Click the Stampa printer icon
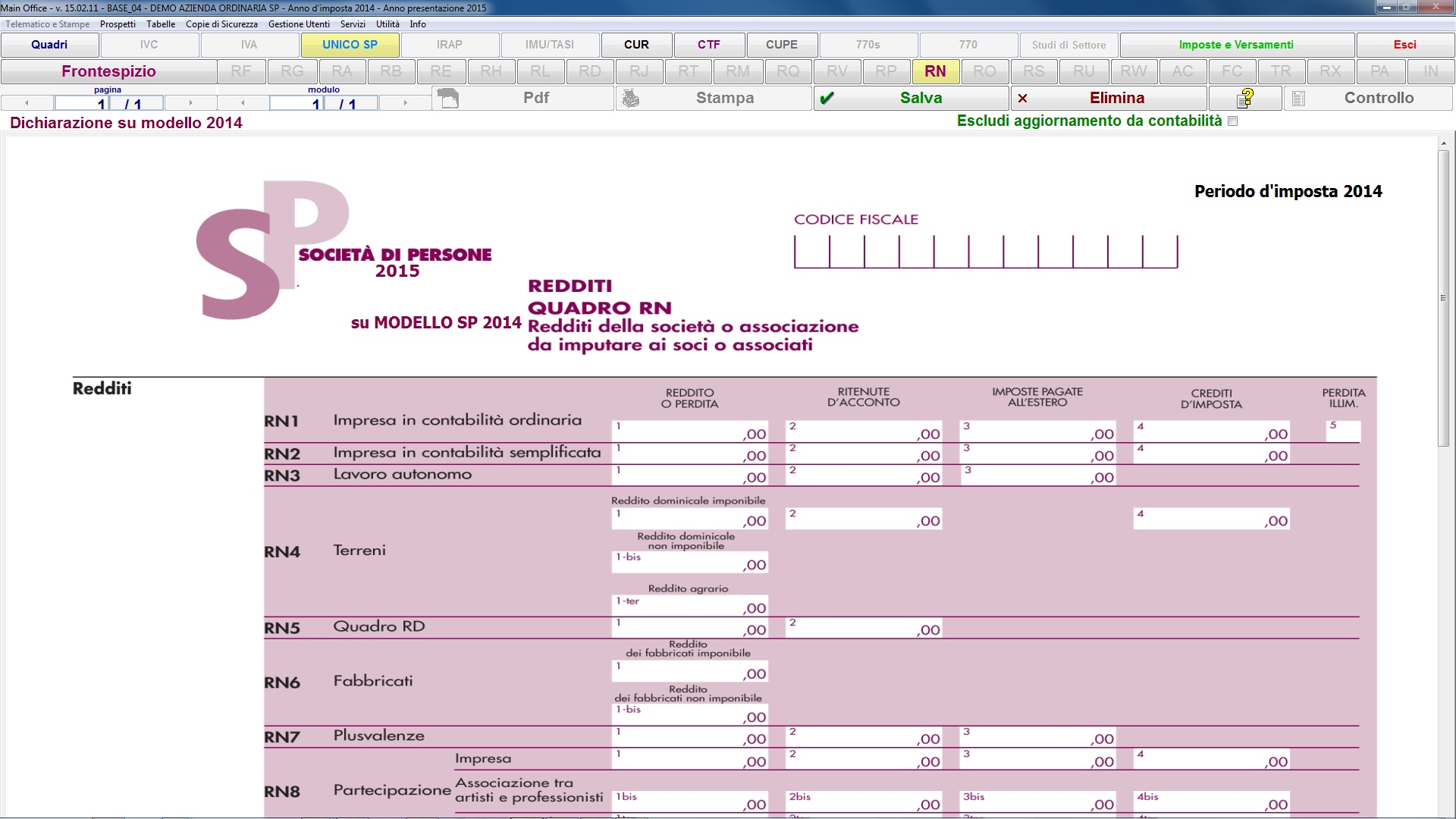The height and width of the screenshot is (819, 1456). point(631,98)
